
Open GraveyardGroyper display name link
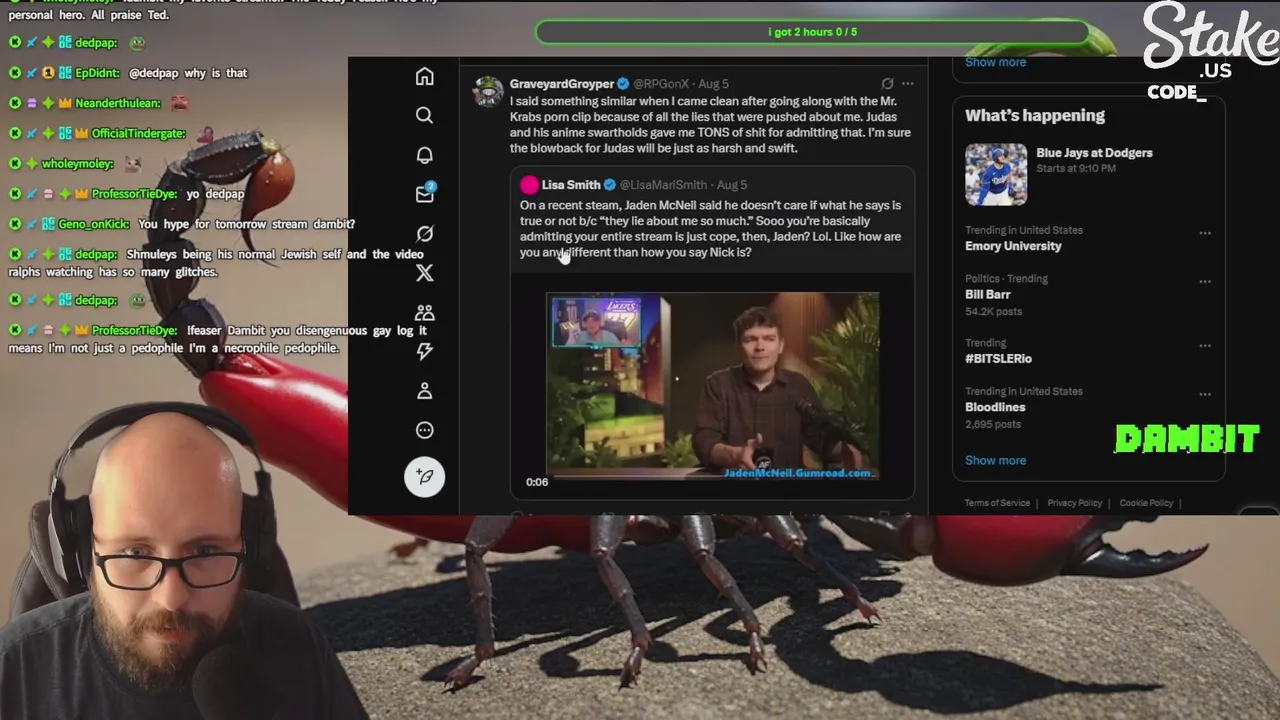click(x=561, y=84)
